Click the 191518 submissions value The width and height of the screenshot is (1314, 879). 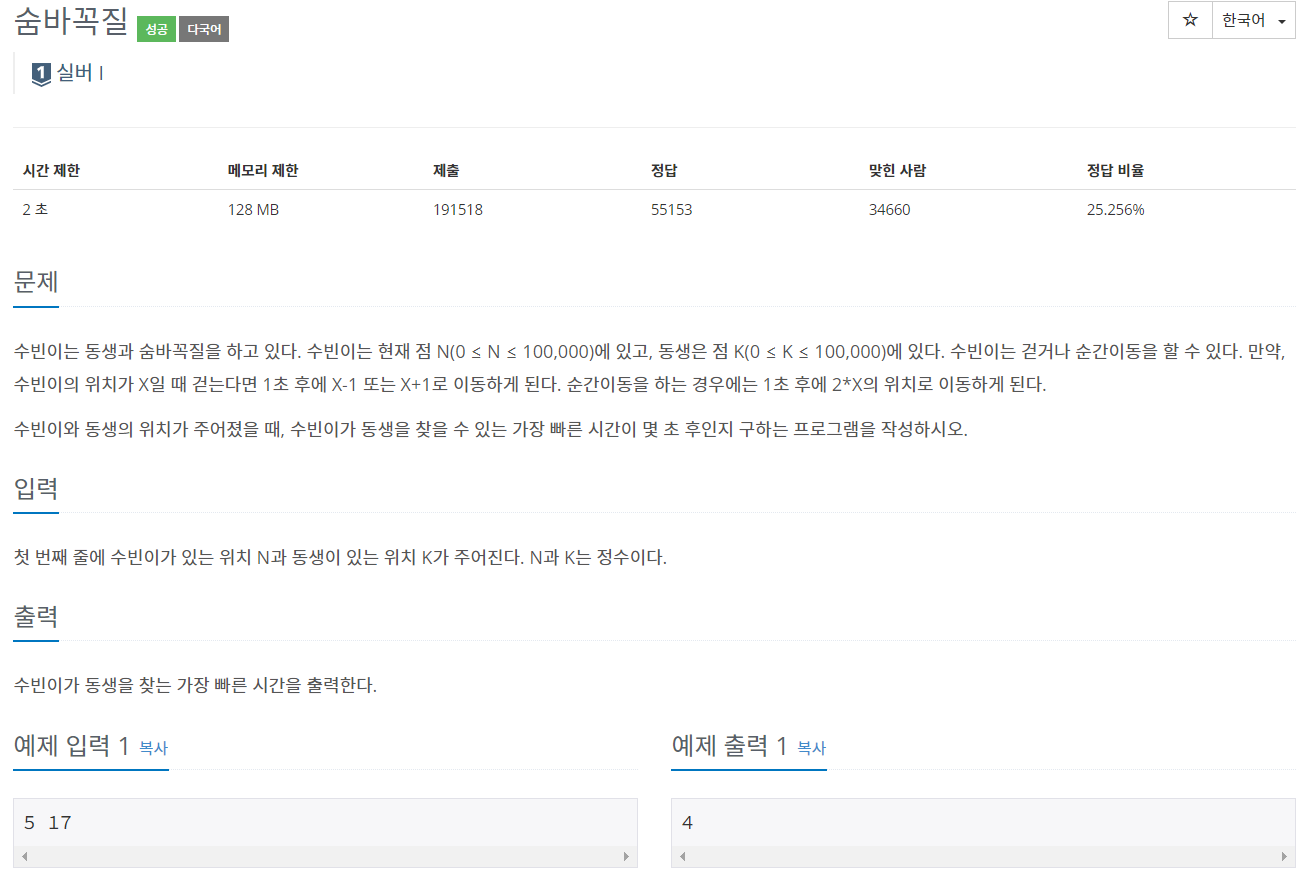(458, 210)
